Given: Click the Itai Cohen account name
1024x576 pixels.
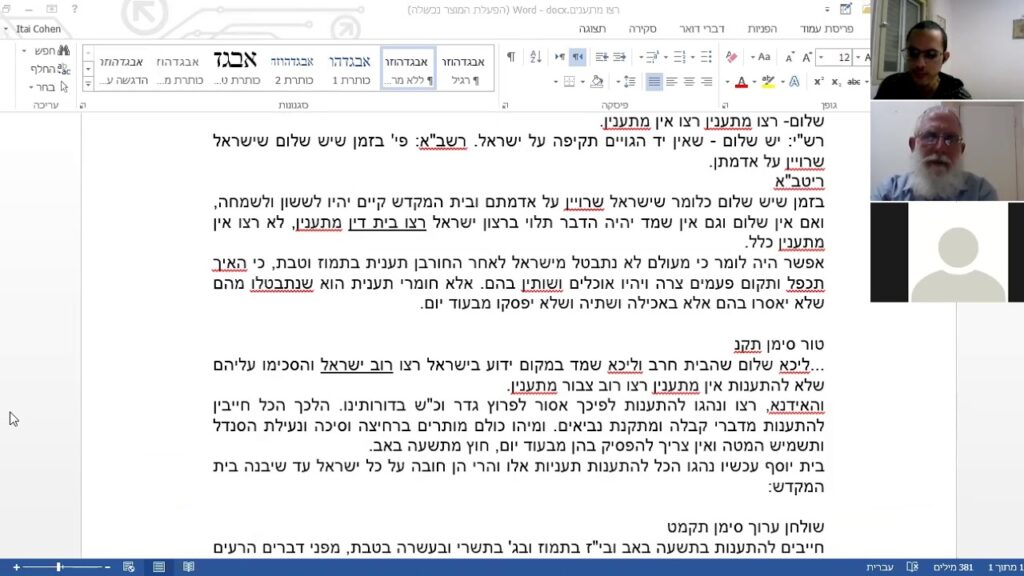Looking at the screenshot, I should click(38, 29).
